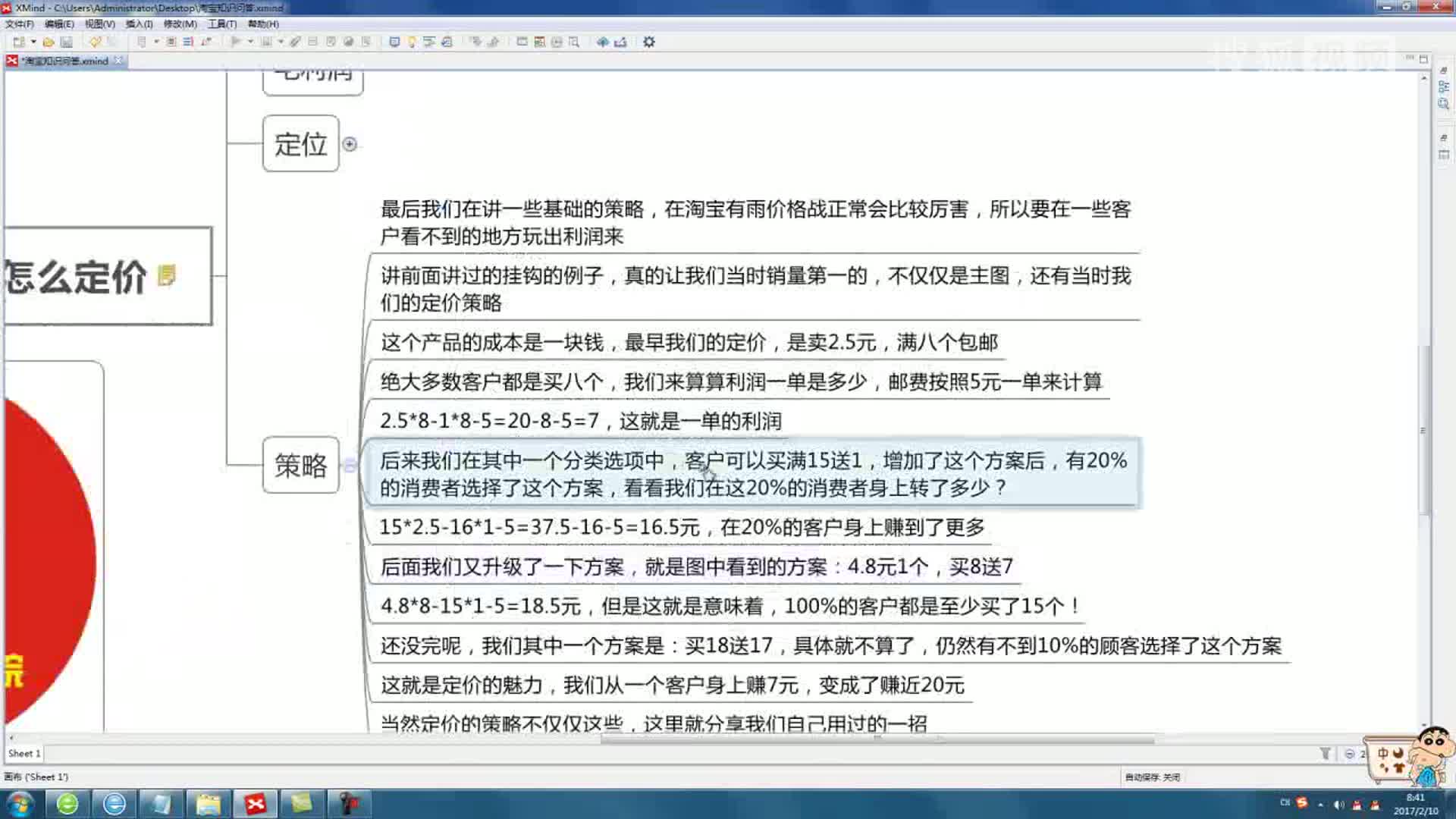Click the lightbulb icon on the toolbar
This screenshot has height=819, width=1456.
click(411, 42)
